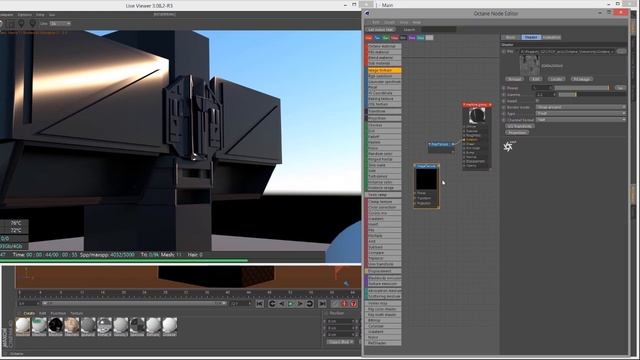Viewport: 640px width, 360px height.
Task: Toggle the keyframe dot beside Gamma
Action: (504, 94)
